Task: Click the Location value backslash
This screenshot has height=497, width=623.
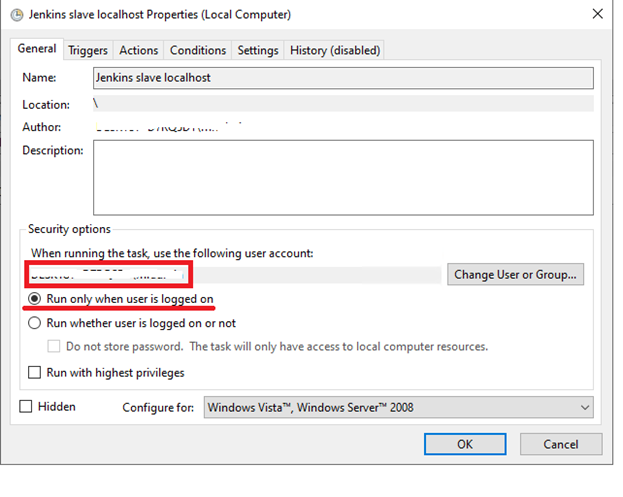Action: [96, 104]
